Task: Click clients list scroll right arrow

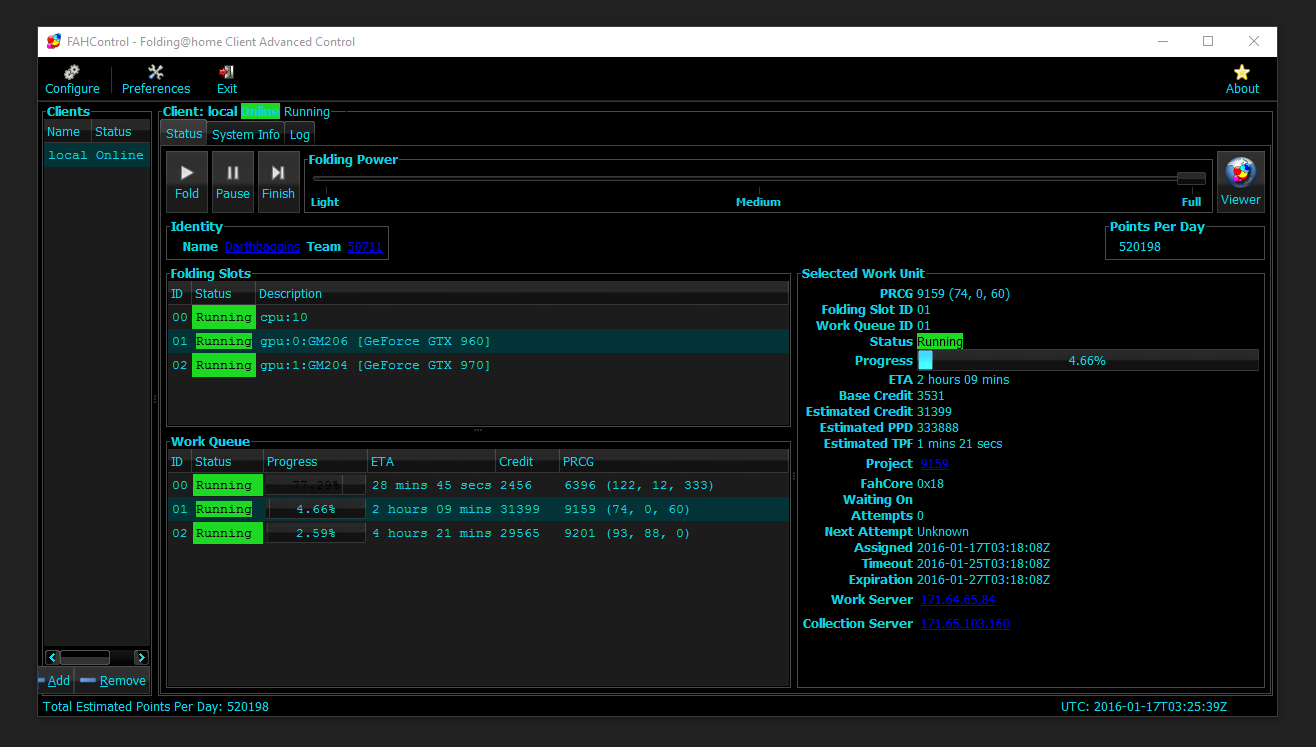Action: coord(141,657)
